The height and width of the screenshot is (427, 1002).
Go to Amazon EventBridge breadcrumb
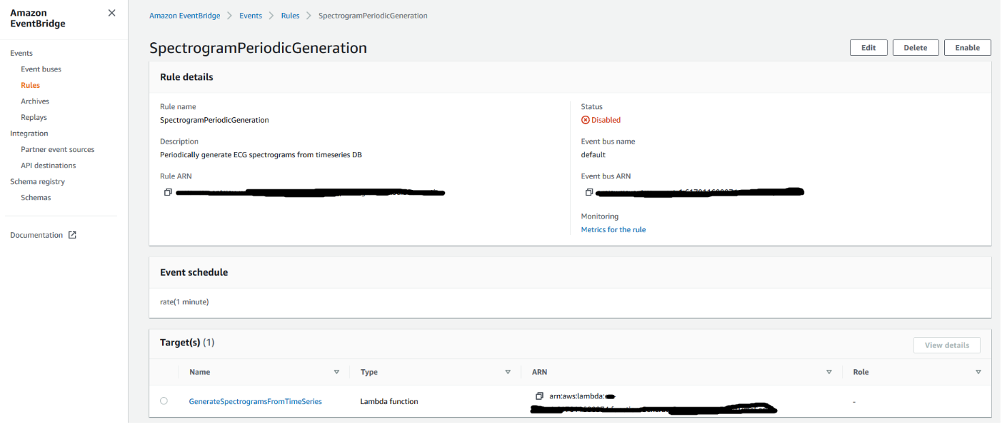[x=185, y=15]
